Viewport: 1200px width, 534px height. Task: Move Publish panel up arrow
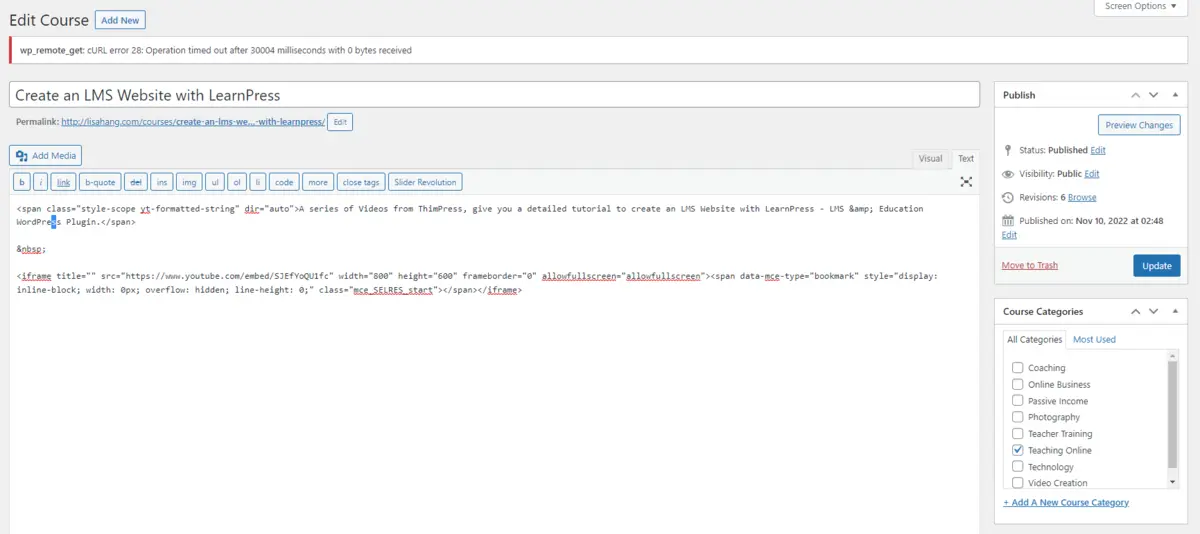pos(1135,95)
